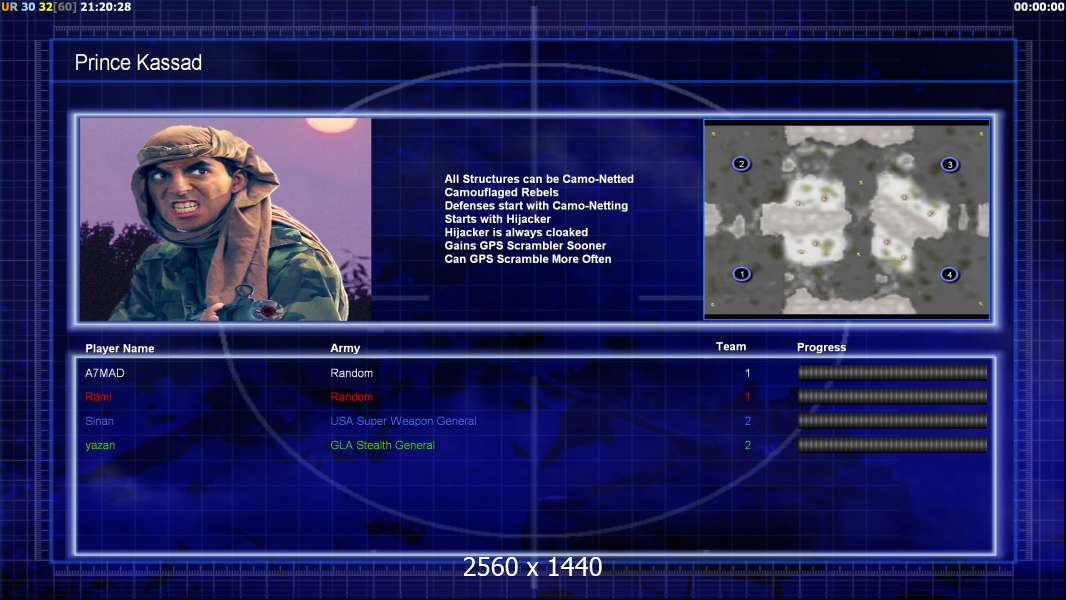Click 'USA Super Weapon General' army entry

(403, 421)
